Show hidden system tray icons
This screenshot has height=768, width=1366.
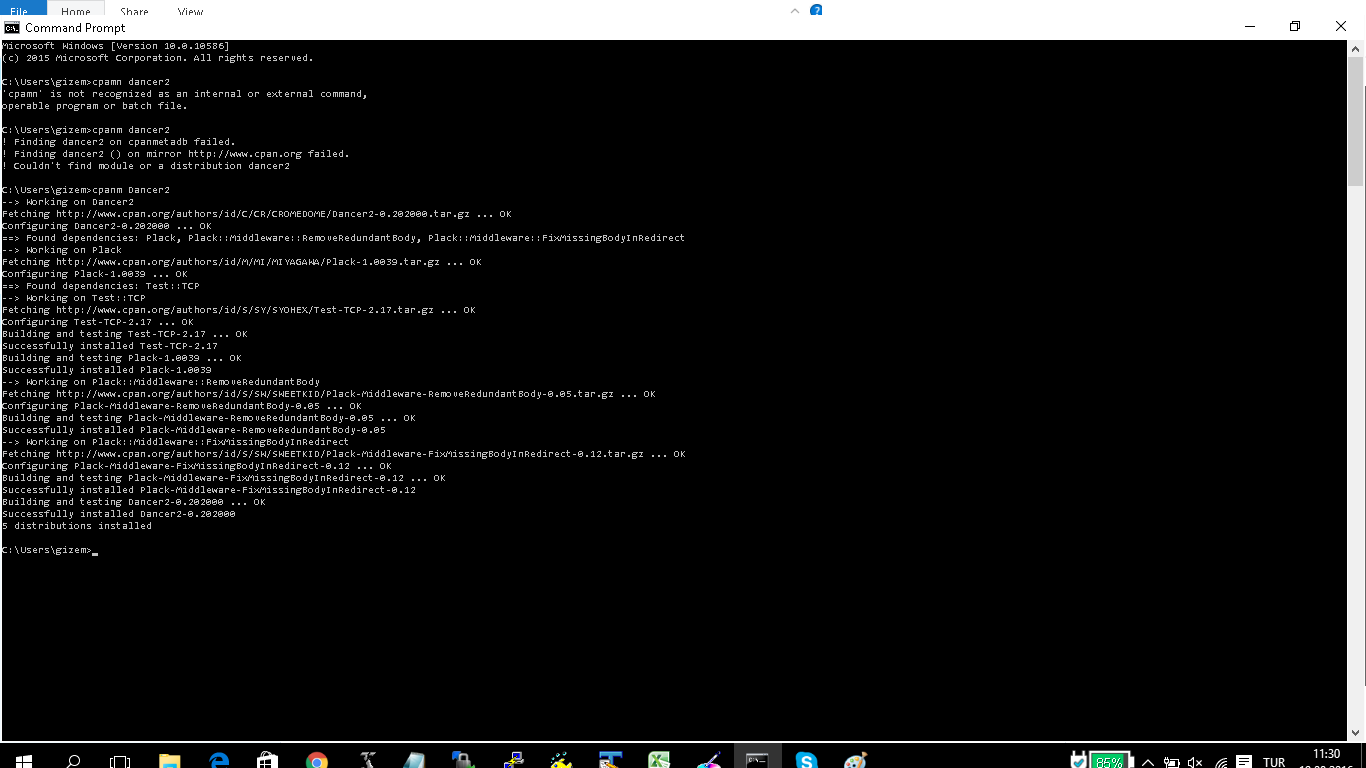pyautogui.click(x=1148, y=762)
